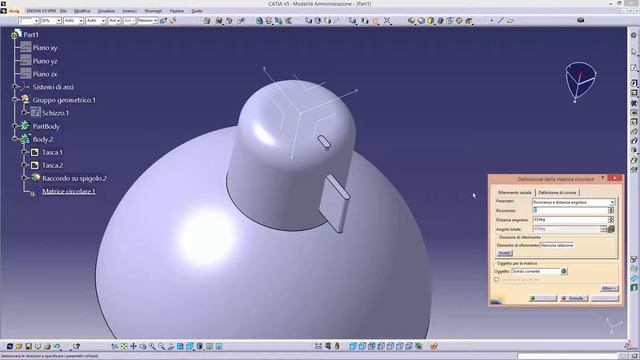The width and height of the screenshot is (640, 360).
Task: Click the OK button with green light
Action: (x=543, y=298)
